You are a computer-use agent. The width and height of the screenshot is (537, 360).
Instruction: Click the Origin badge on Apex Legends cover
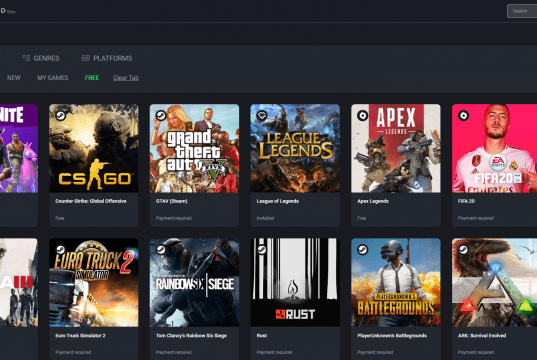(x=362, y=115)
